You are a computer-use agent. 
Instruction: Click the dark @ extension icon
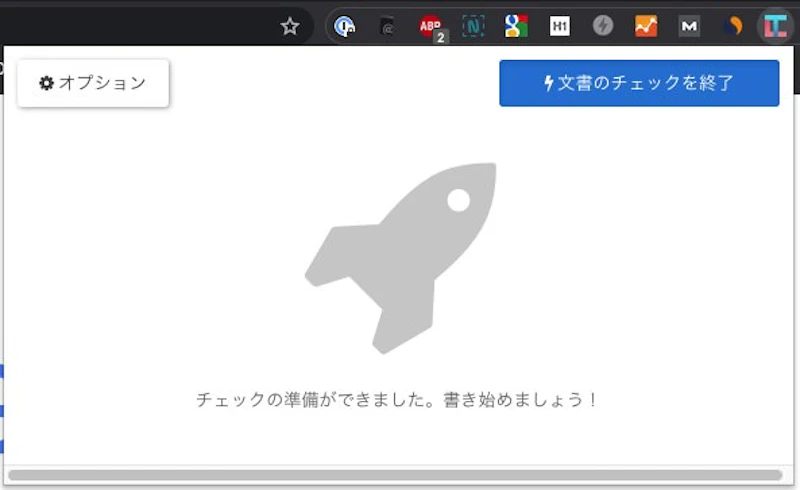point(387,26)
